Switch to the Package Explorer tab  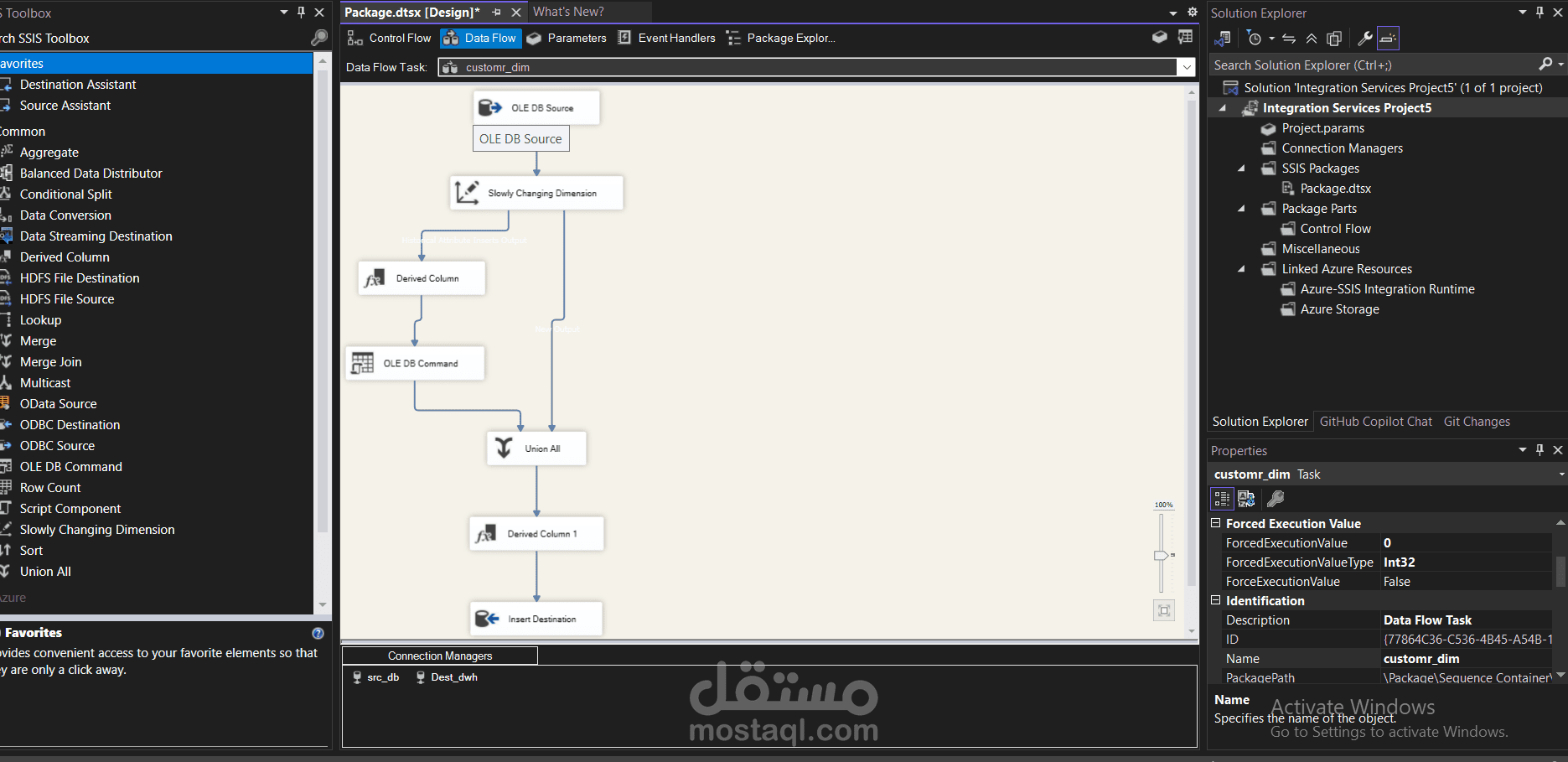781,38
